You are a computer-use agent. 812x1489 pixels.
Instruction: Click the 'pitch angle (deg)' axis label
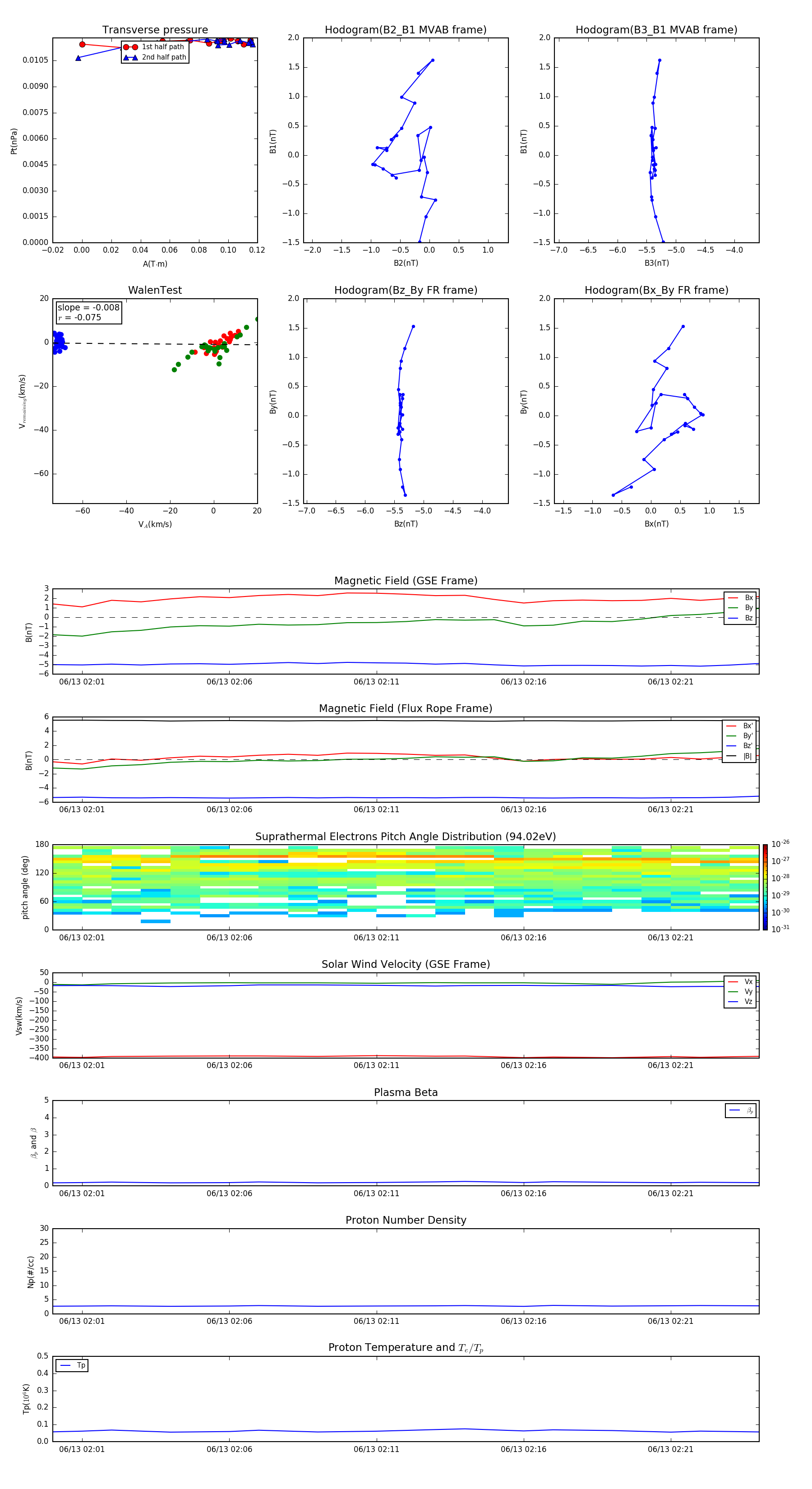25,887
